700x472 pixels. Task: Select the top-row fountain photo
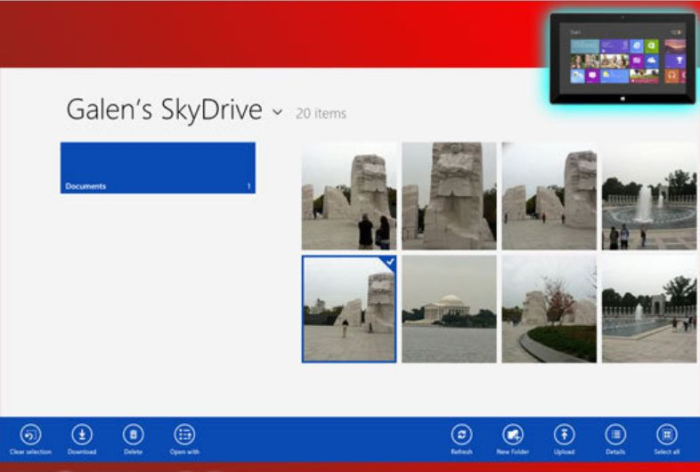pos(650,196)
